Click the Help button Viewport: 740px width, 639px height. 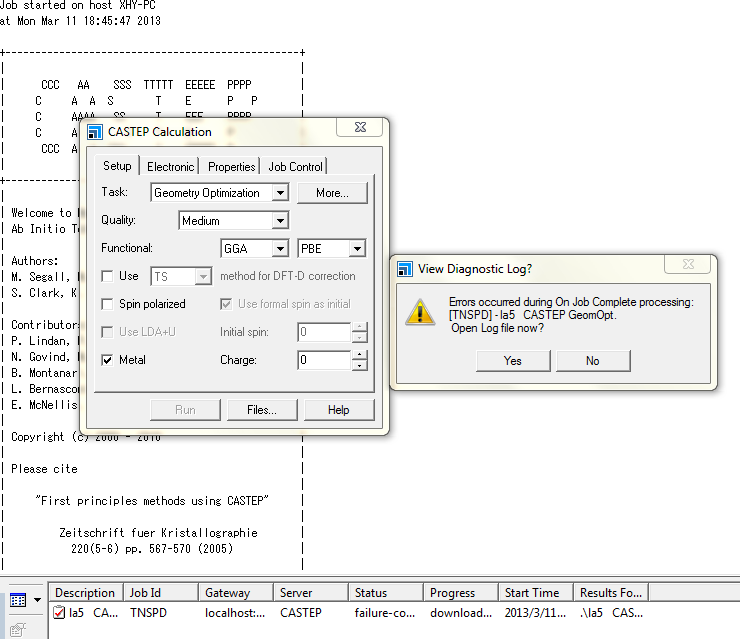pyautogui.click(x=339, y=410)
